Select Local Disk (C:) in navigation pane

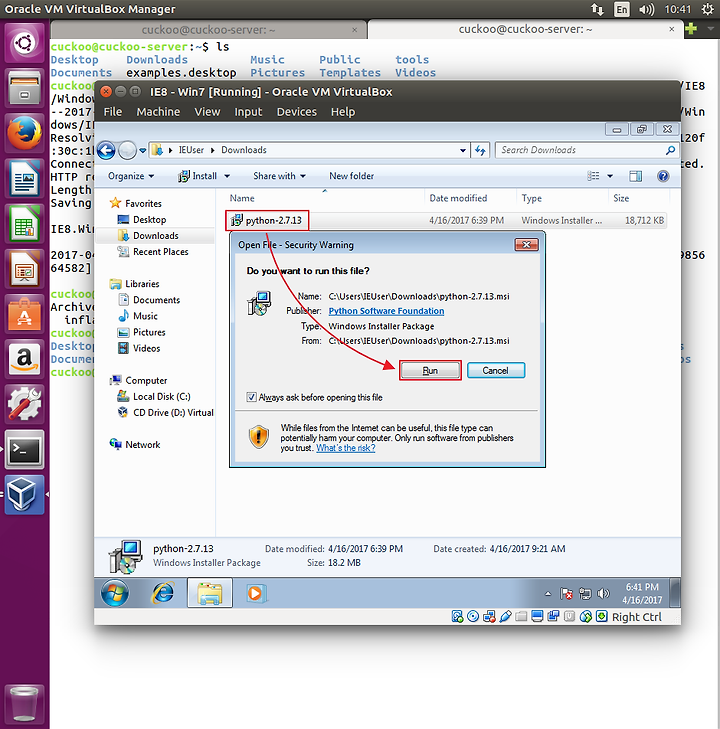(161, 397)
